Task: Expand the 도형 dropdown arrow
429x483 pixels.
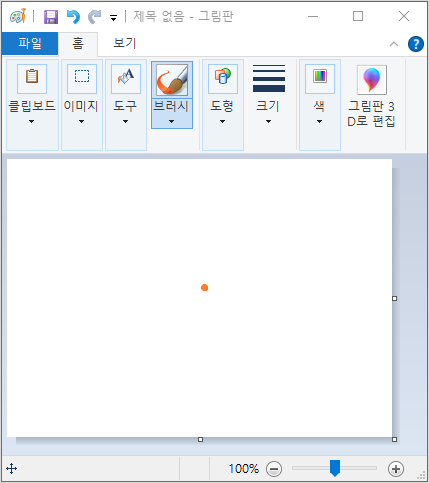Action: point(222,122)
